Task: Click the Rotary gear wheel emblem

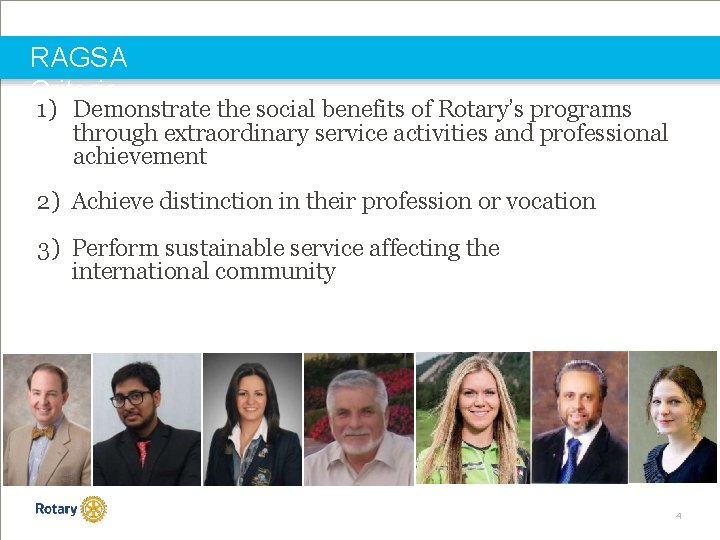Action: (93, 509)
